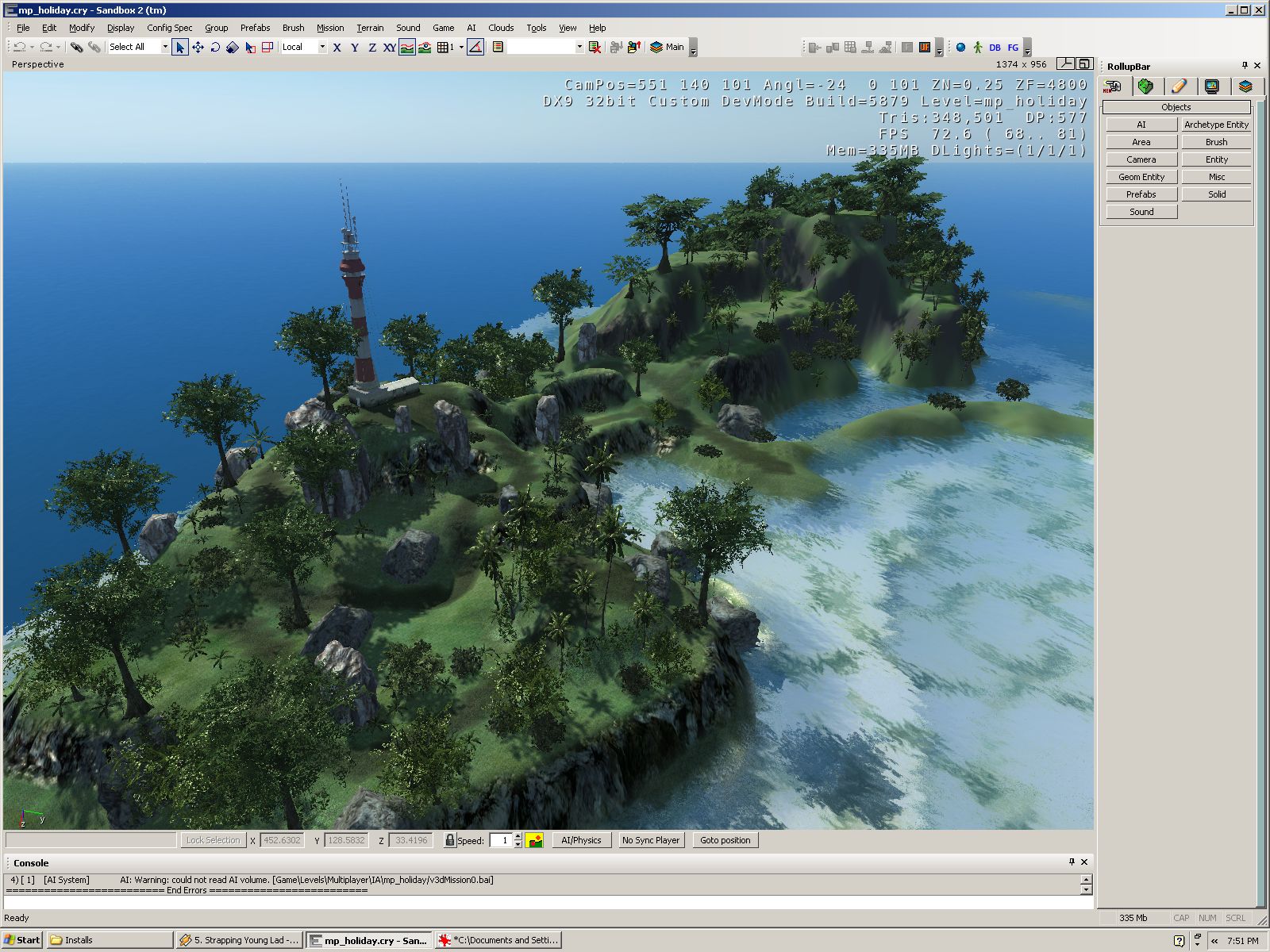Viewport: 1270px width, 952px height.
Task: Click the AI/Physics button
Action: [x=581, y=840]
